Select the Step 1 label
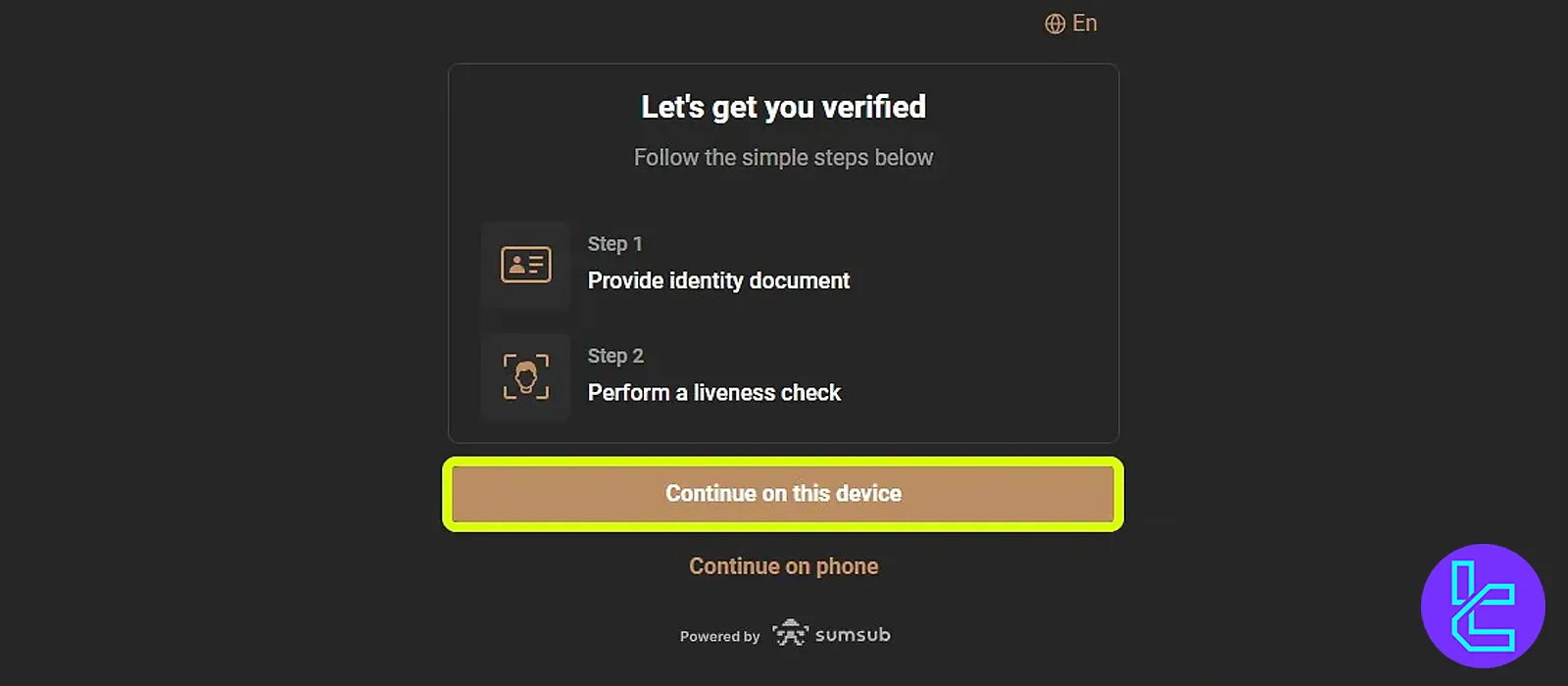 pos(614,244)
